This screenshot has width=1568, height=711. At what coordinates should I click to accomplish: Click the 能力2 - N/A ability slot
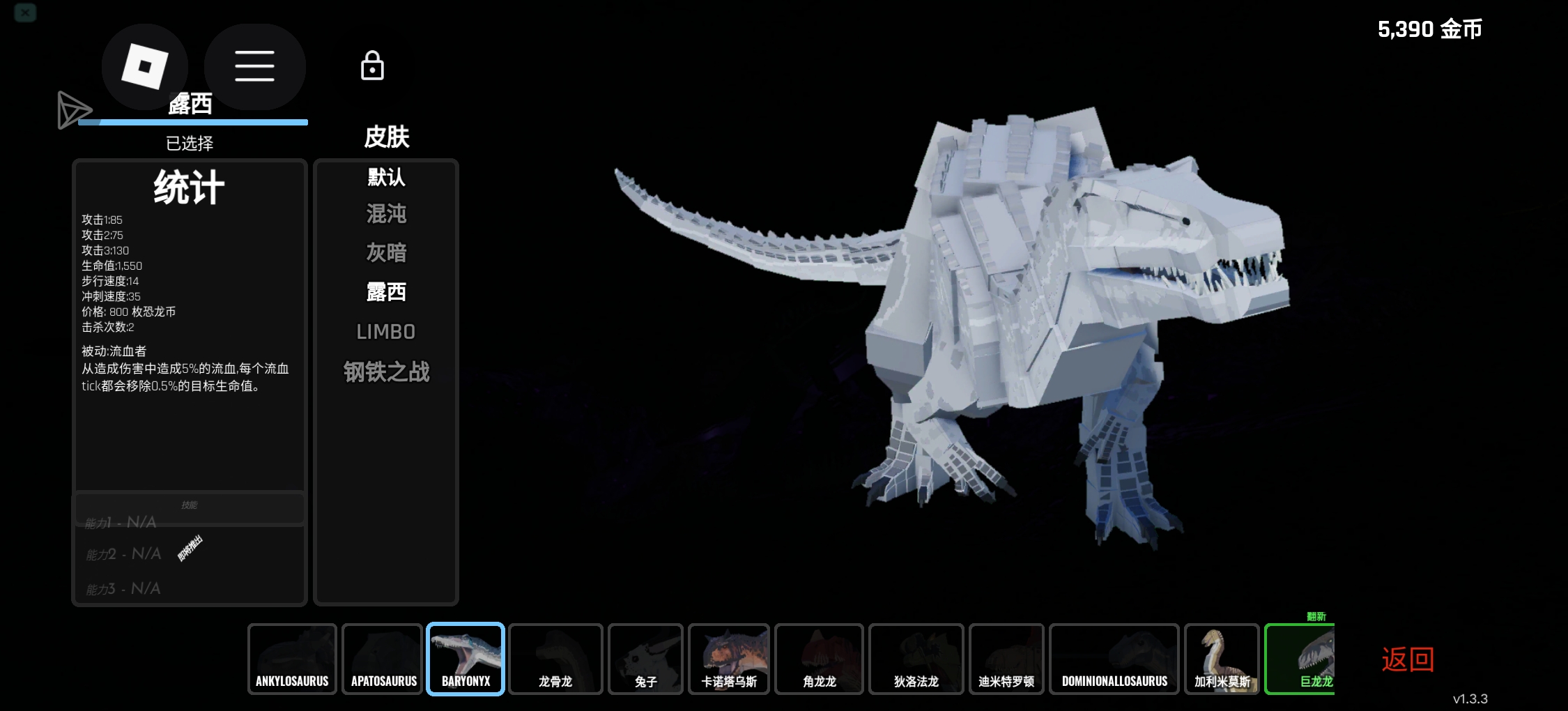coord(123,554)
